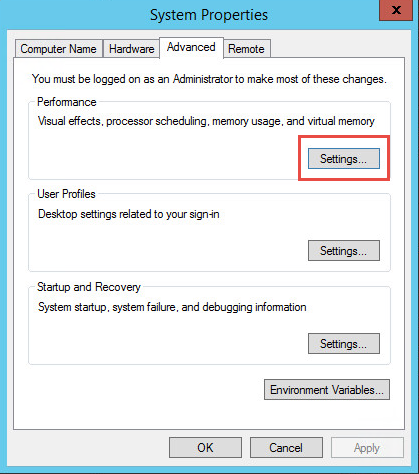The image size is (419, 474).
Task: Click the greyed-out Apply button
Action: [x=367, y=448]
